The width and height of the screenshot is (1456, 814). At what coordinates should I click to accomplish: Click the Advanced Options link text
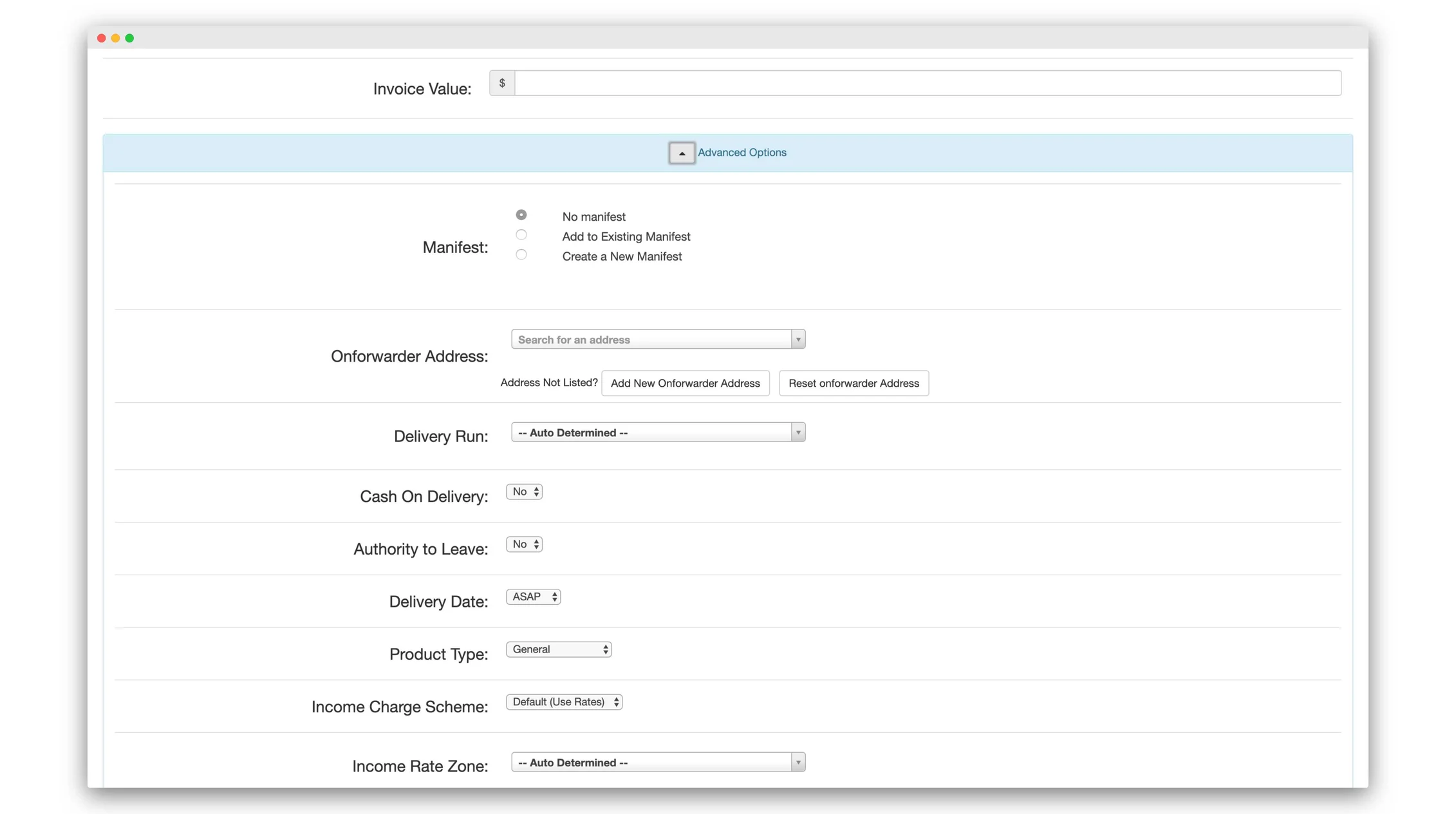[x=742, y=153]
